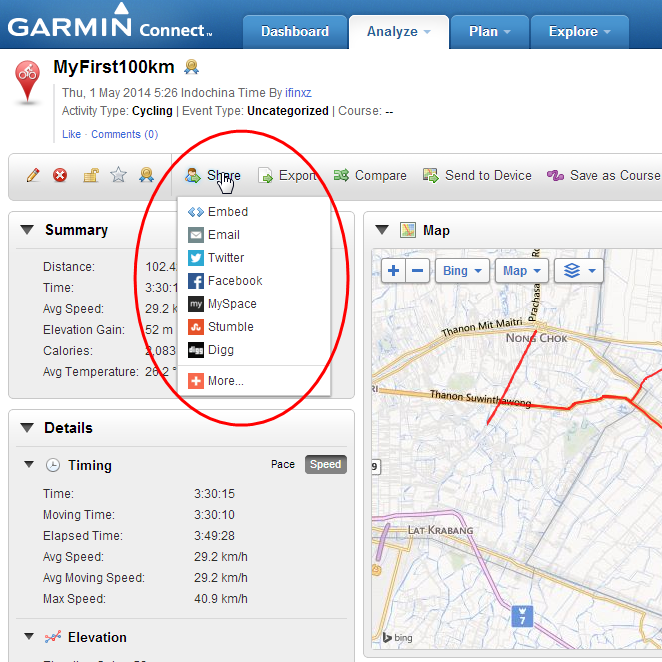This screenshot has width=662, height=662.
Task: Collapse the Summary panel
Action: pos(27,230)
